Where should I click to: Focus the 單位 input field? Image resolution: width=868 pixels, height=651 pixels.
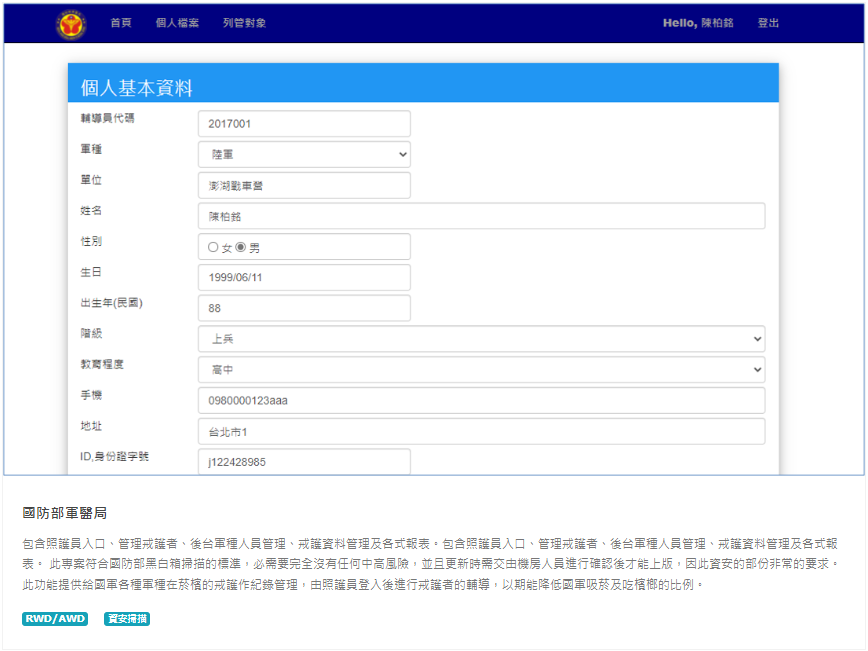304,186
